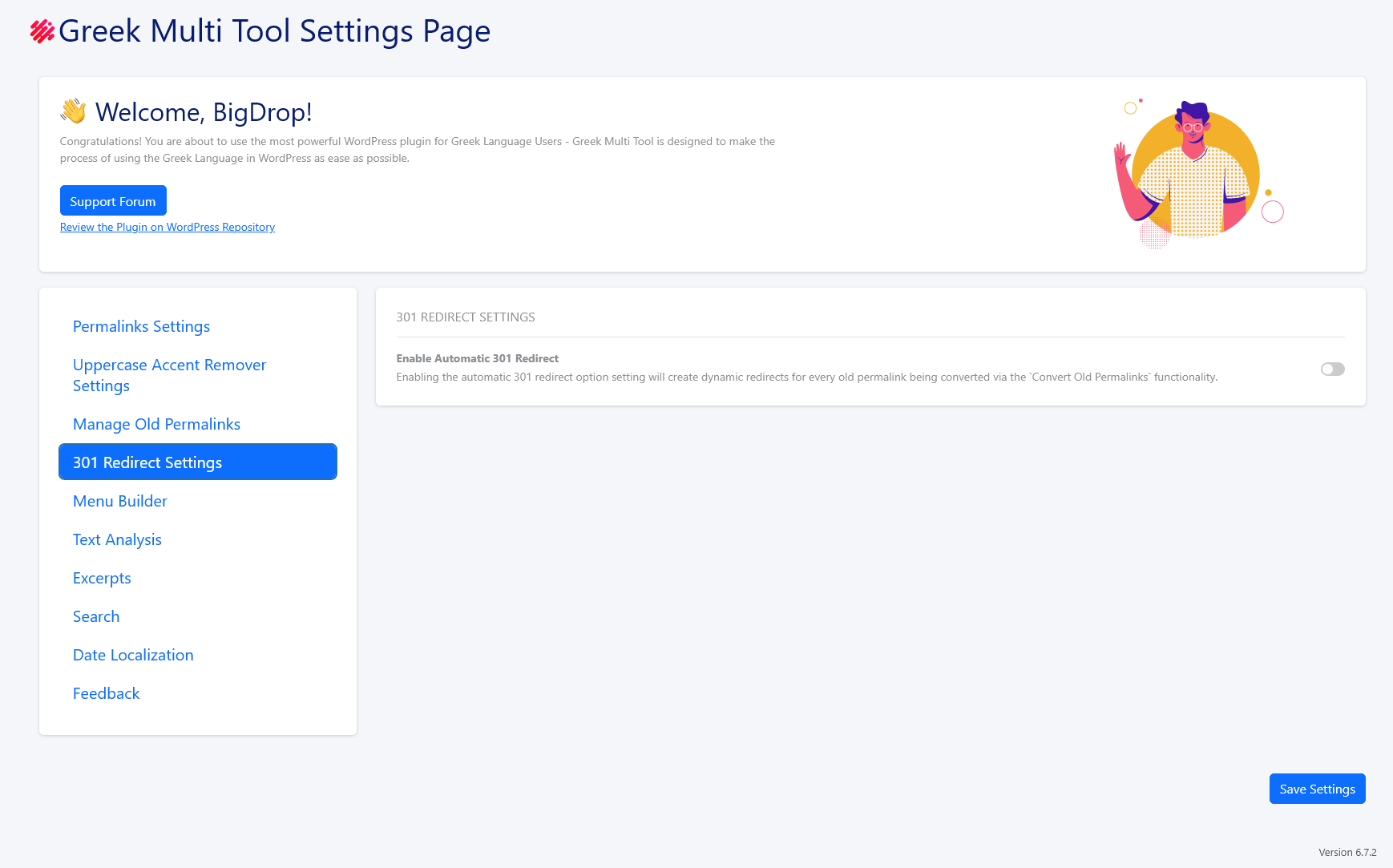Click the 301 REDIRECT SETTINGS heading
1393x868 pixels.
(466, 317)
